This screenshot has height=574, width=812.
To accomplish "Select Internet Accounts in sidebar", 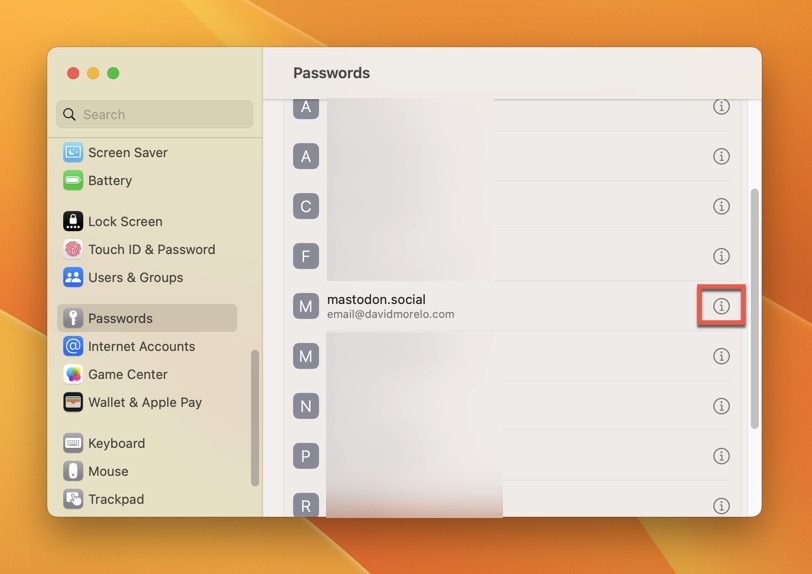I will coord(147,346).
